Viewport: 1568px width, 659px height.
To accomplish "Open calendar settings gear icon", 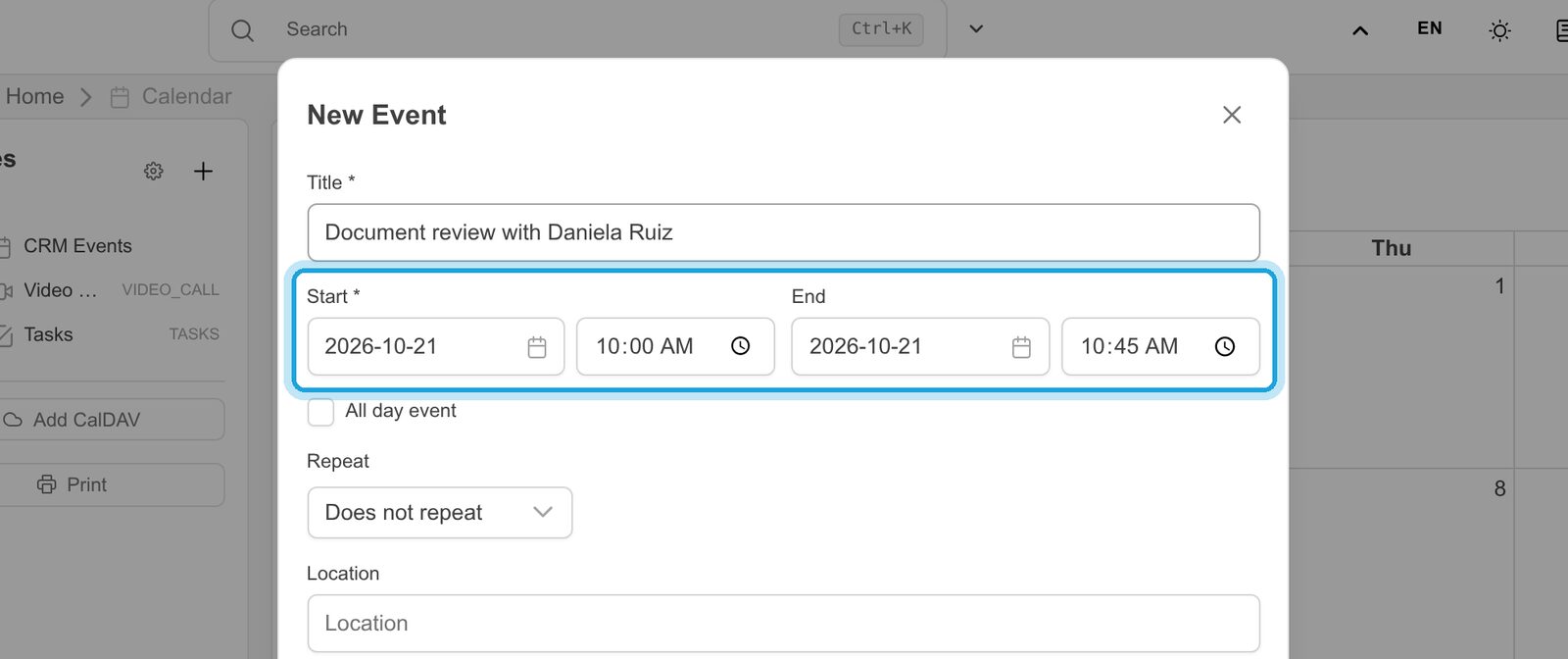I will coord(154,171).
